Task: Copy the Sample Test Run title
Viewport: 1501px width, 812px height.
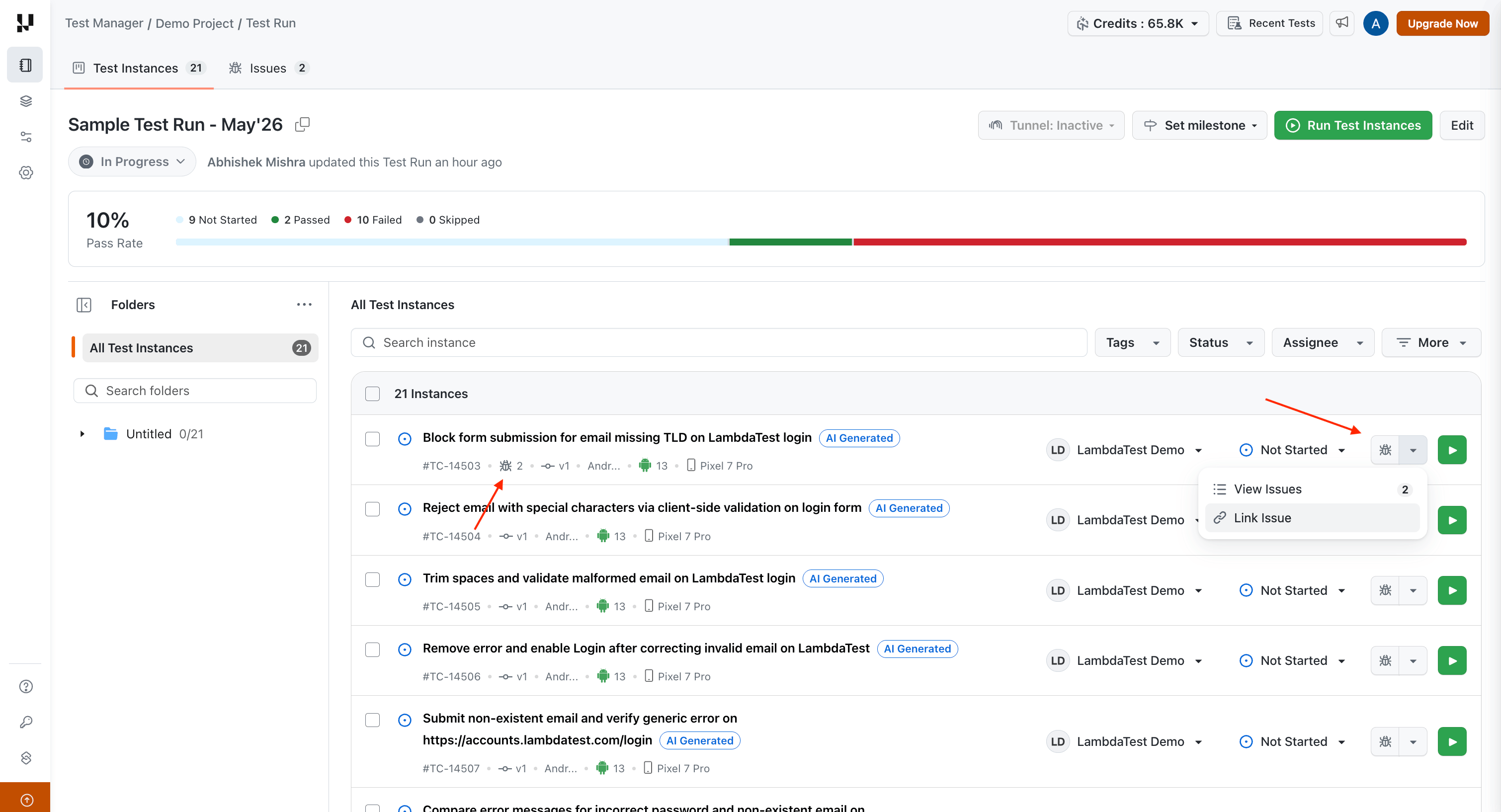Action: (x=302, y=125)
